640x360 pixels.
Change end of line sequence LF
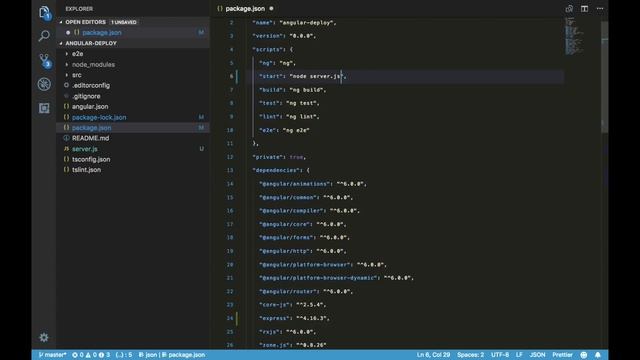click(519, 355)
